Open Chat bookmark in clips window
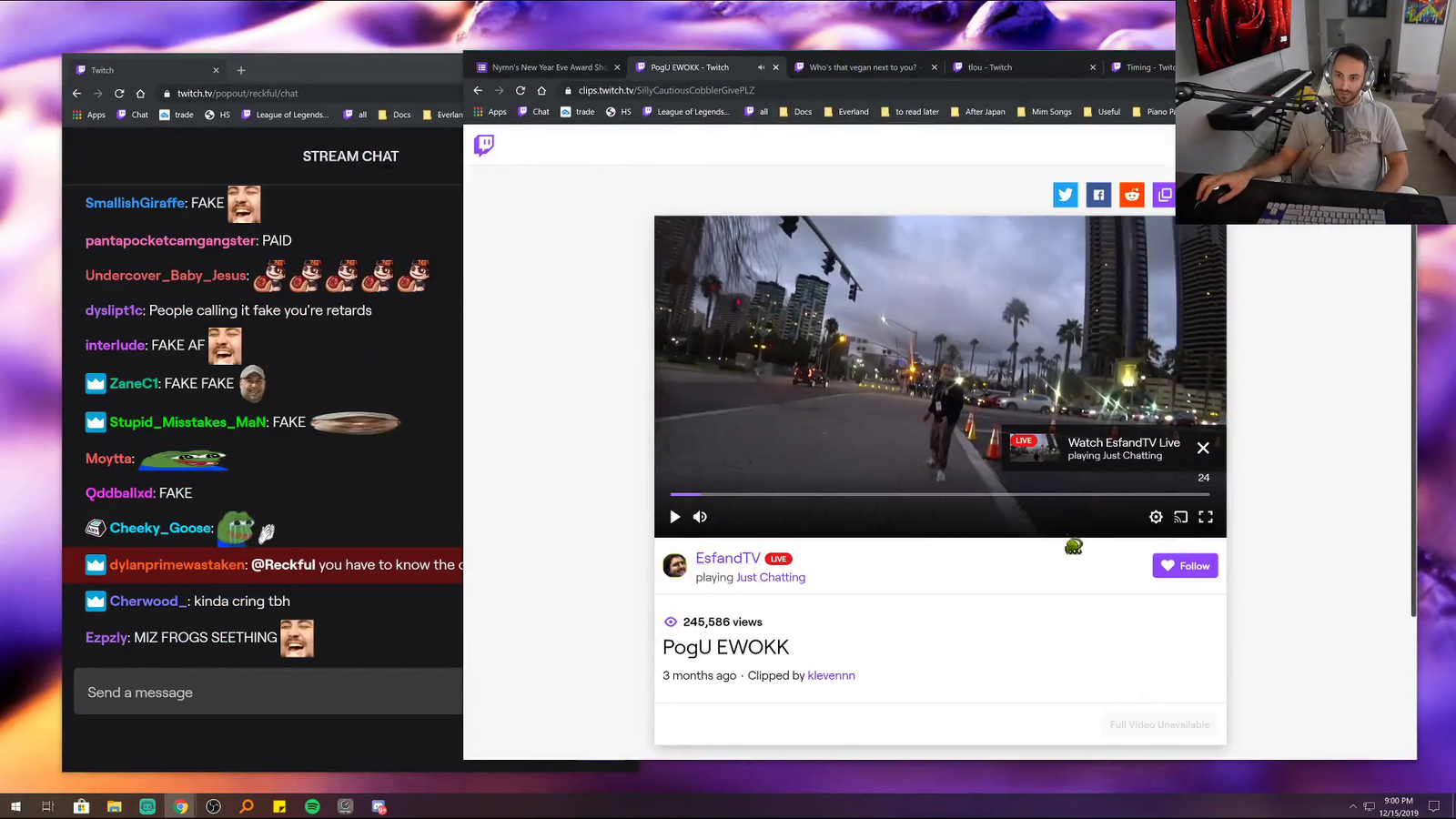Image resolution: width=1456 pixels, height=819 pixels. click(x=534, y=112)
